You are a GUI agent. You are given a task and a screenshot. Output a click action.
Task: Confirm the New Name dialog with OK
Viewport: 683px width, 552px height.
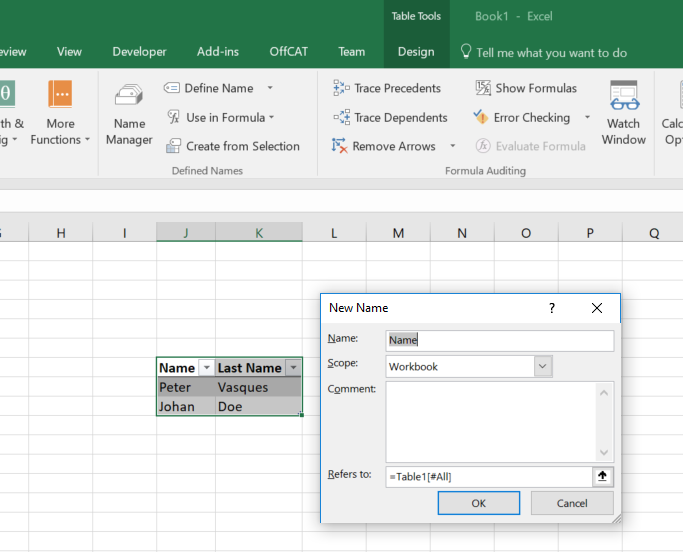point(478,503)
